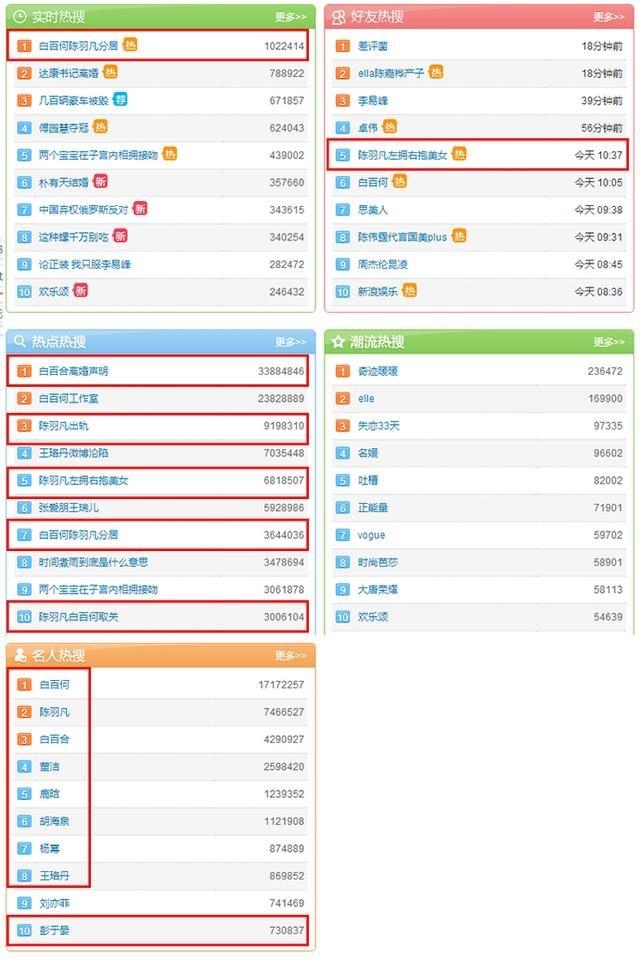Viewport: 640px width, 963px height.
Task: Show more results via 更多>> in 名人热搜
Action: tap(290, 656)
